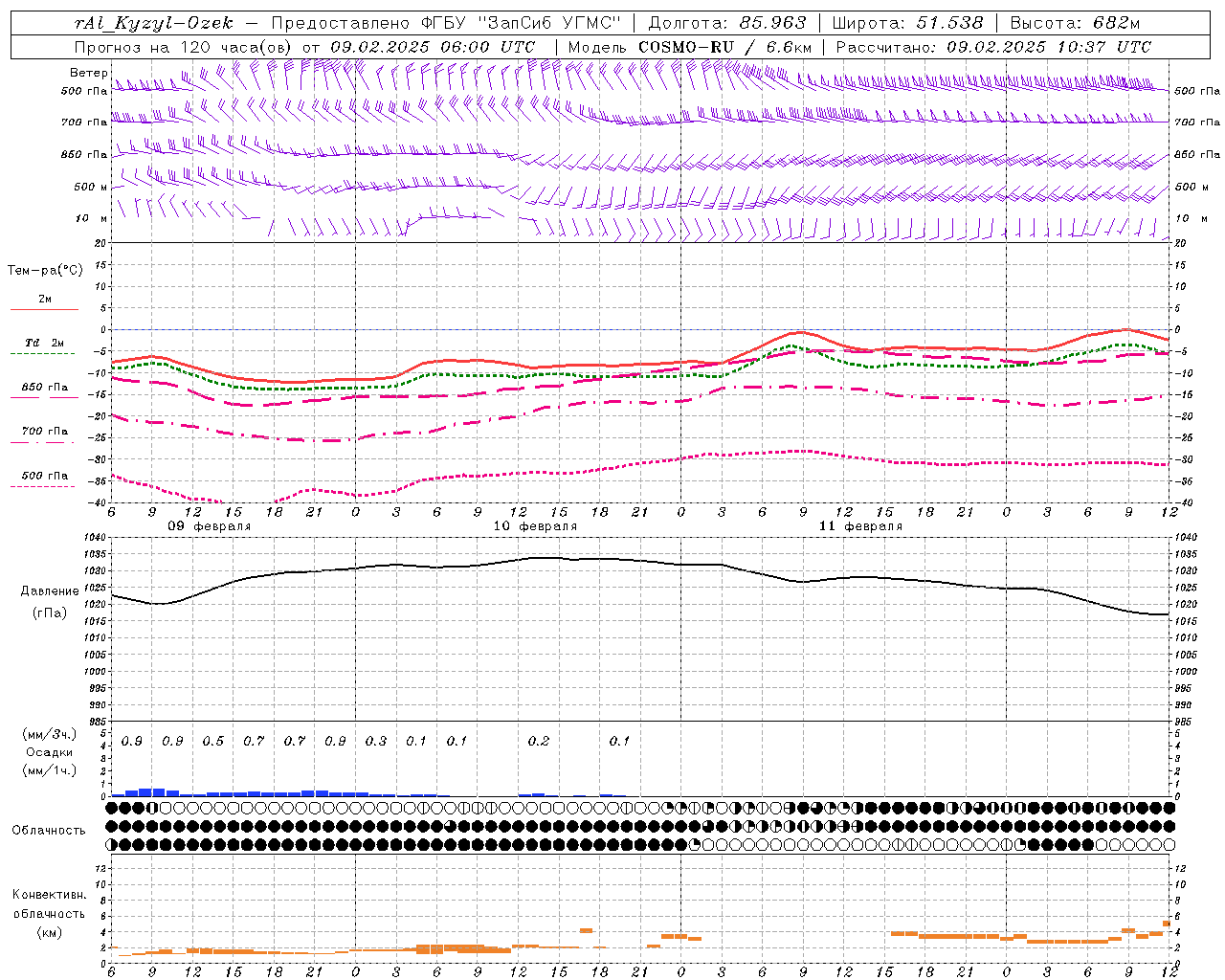Image resolution: width=1225 pixels, height=980 pixels.
Task: Click '700 гПа' entry in temperature legend
Action: 45,431
